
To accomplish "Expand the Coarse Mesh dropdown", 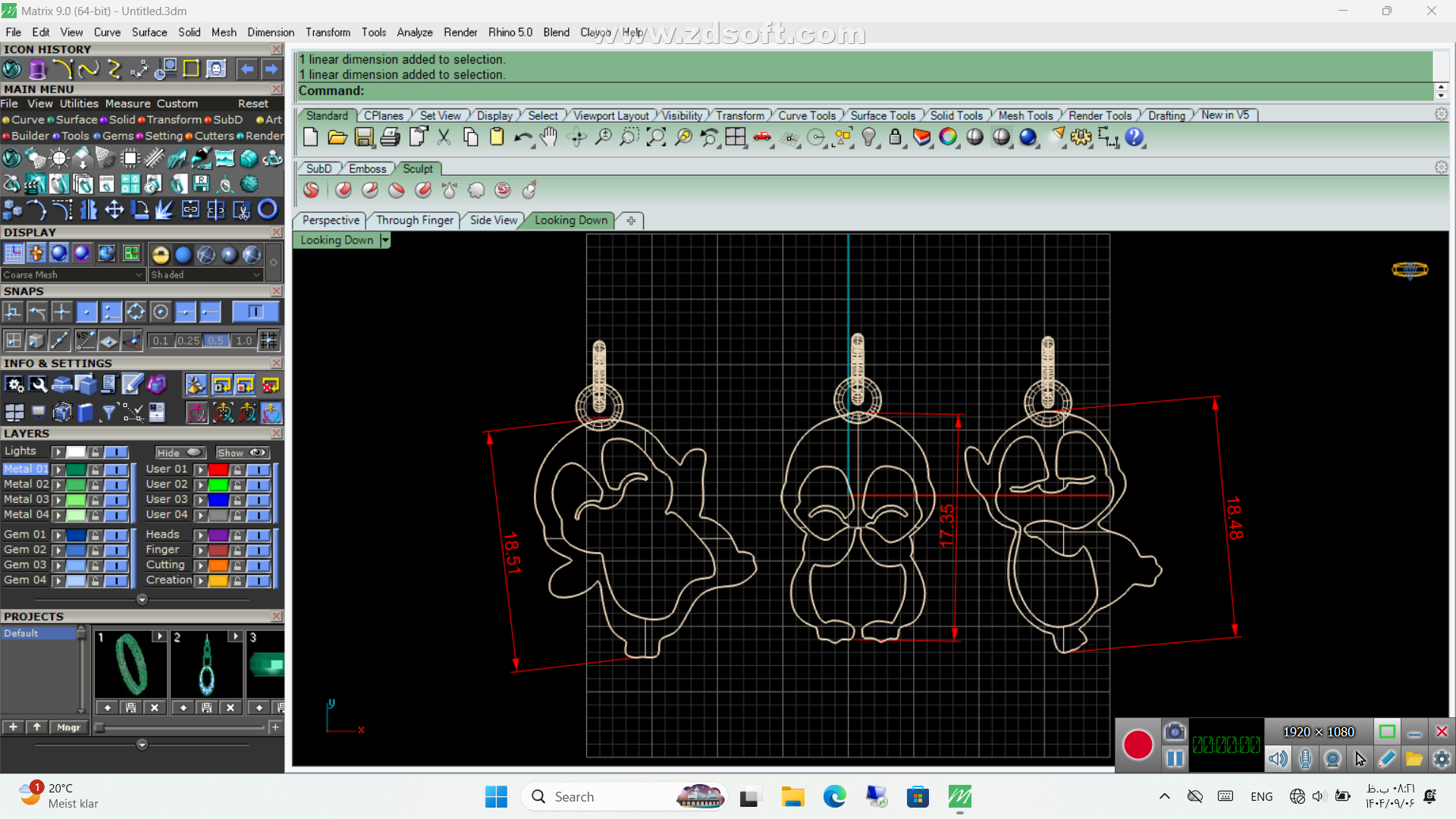I will [139, 275].
